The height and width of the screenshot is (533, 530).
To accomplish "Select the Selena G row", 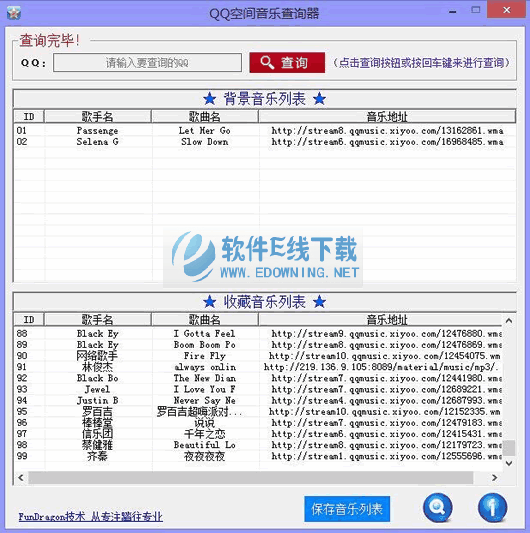I will pyautogui.click(x=264, y=142).
